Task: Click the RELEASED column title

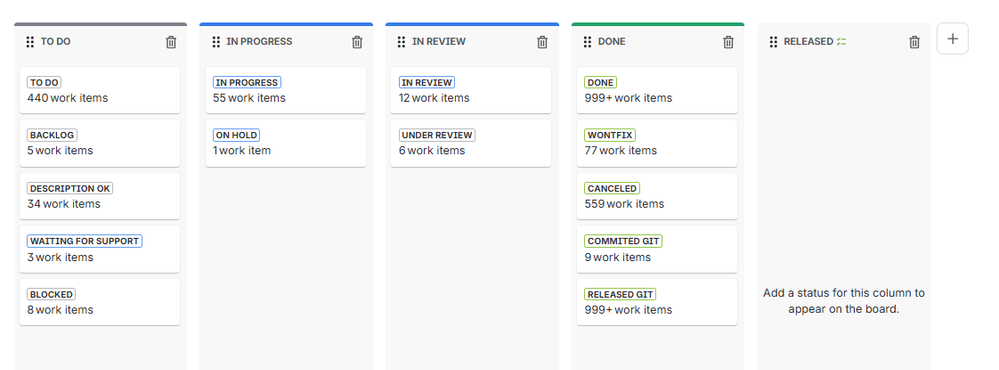Action: [809, 41]
